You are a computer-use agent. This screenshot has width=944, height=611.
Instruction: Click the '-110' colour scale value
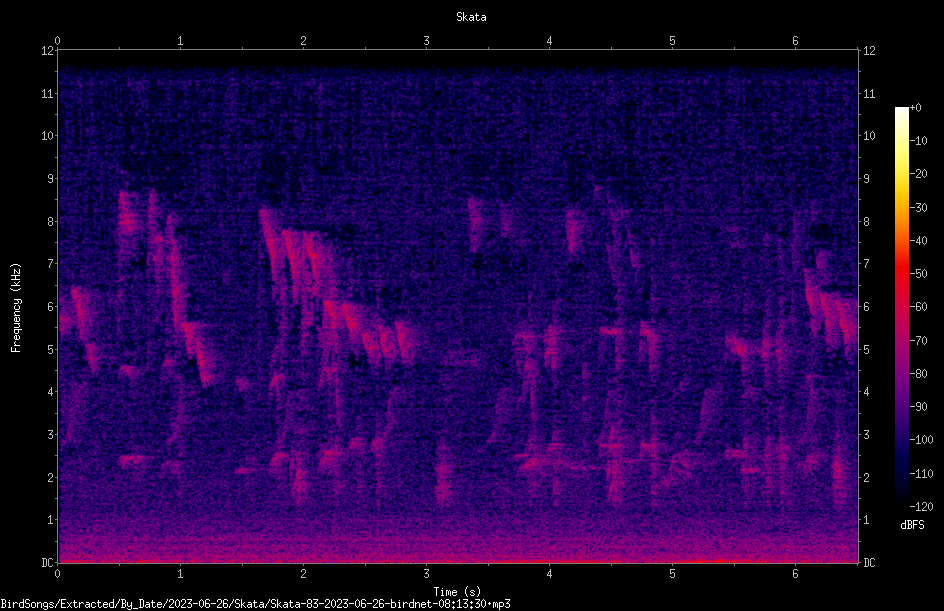pos(921,474)
